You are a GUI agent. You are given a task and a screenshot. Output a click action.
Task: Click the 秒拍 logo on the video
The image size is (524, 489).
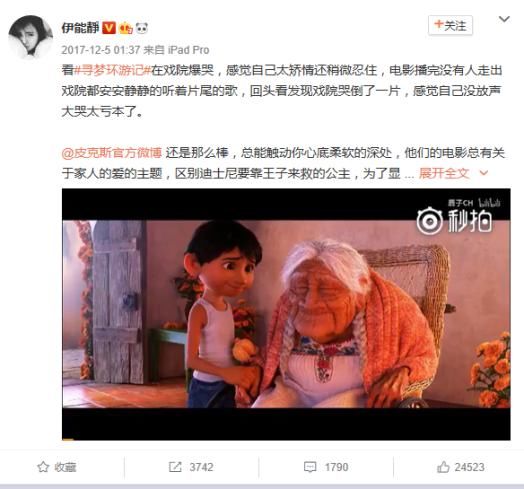click(454, 221)
